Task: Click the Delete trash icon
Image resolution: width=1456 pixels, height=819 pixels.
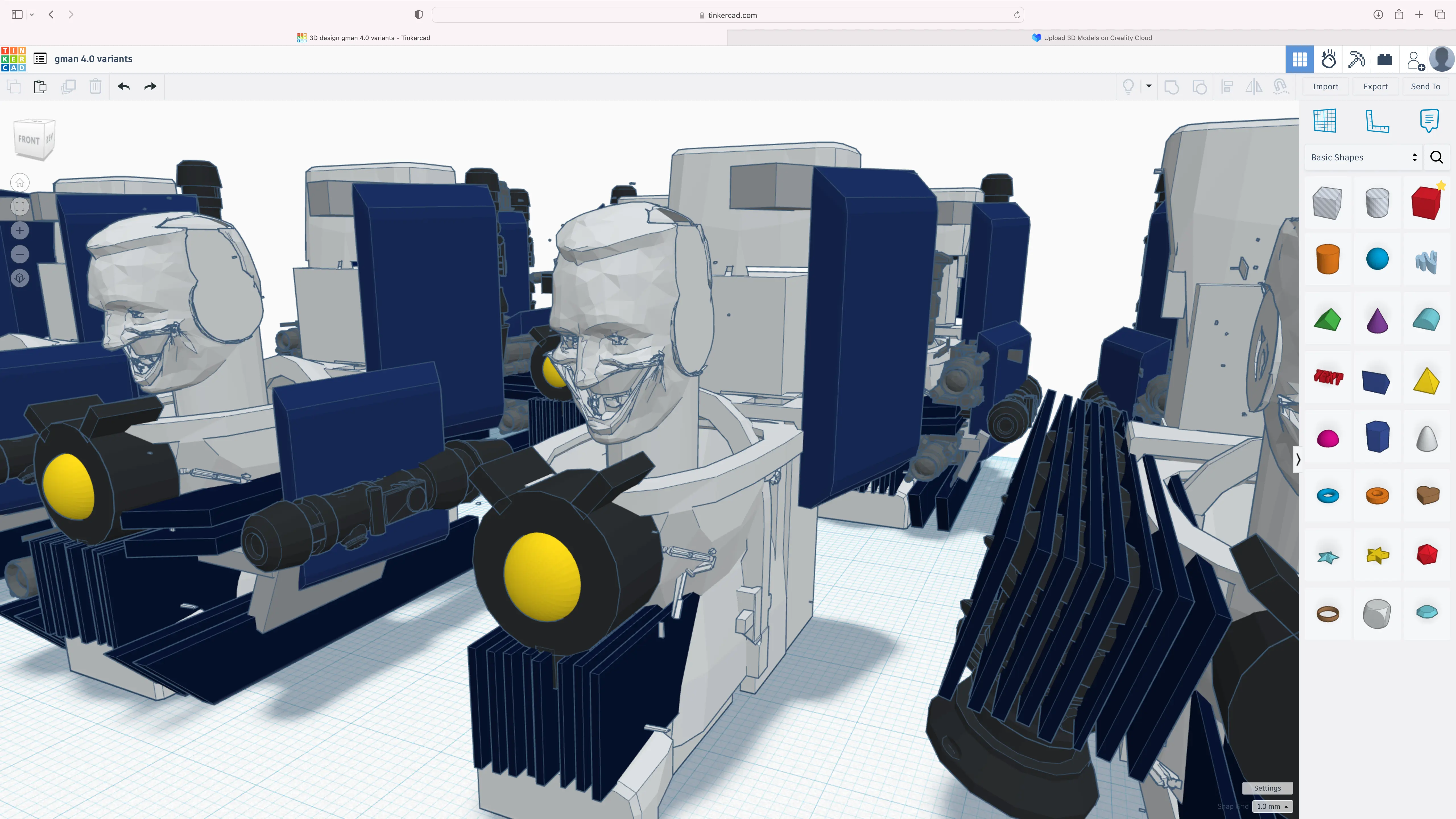Action: (x=96, y=86)
